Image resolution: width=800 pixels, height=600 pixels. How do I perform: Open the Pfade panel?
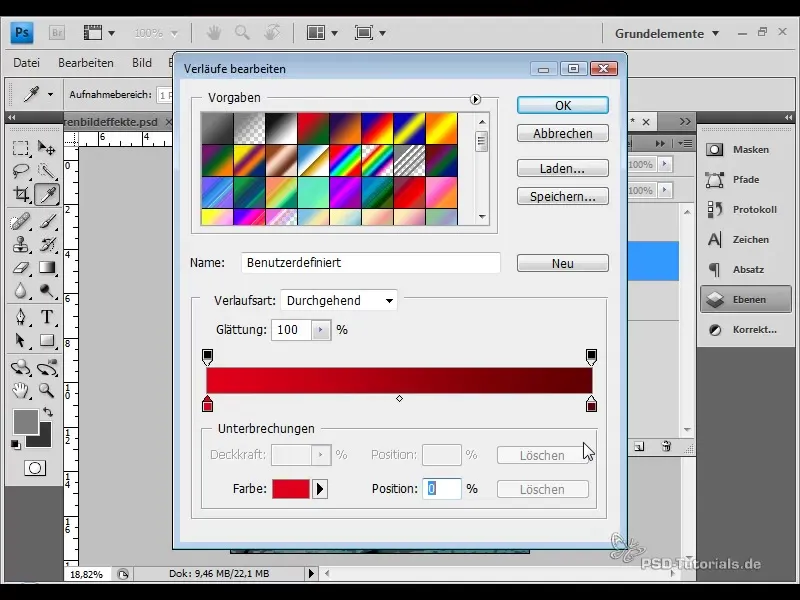click(x=744, y=180)
